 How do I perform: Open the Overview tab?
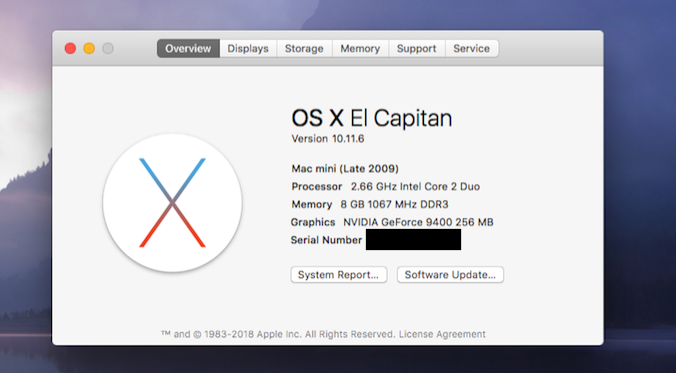coord(188,48)
